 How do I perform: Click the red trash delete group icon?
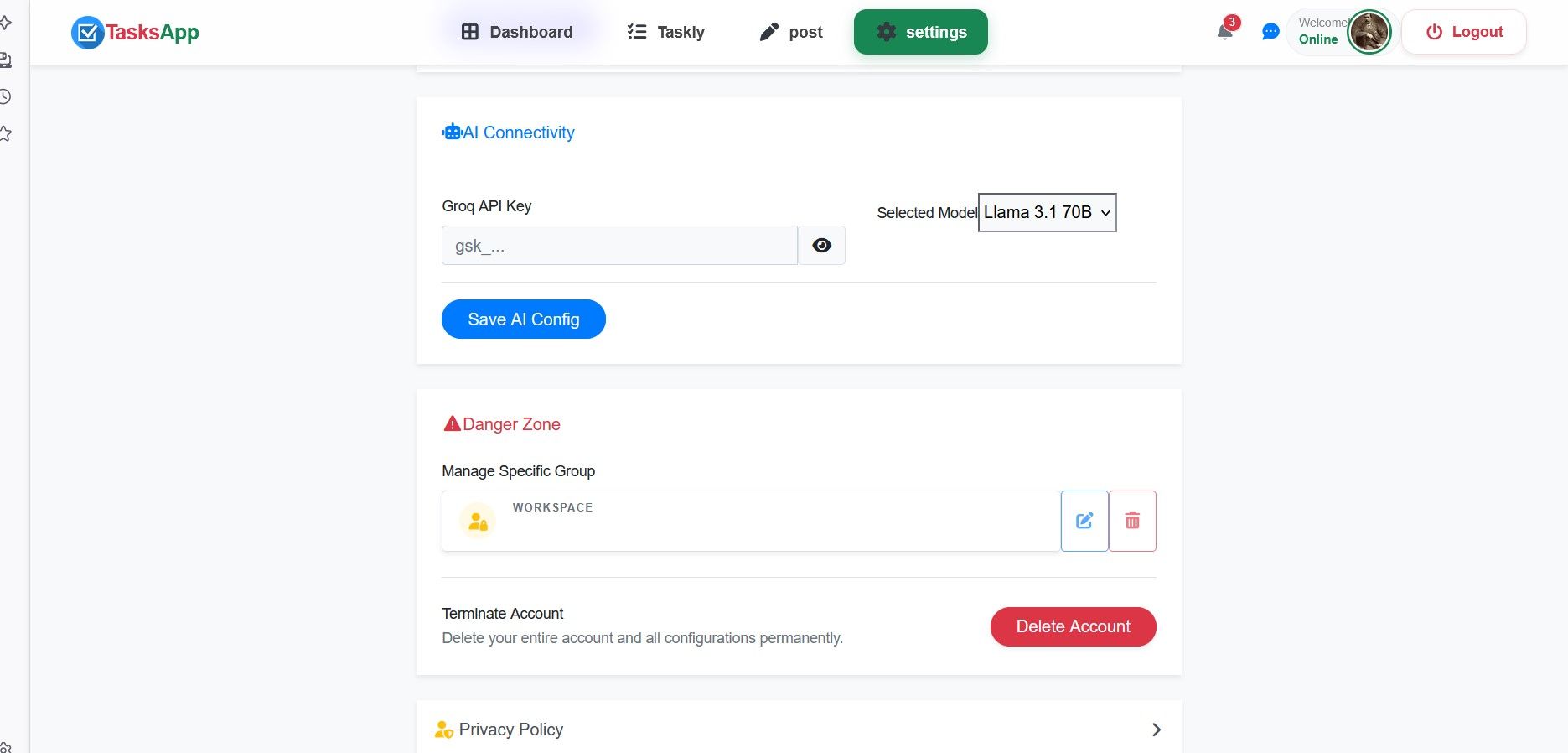[x=1132, y=521]
